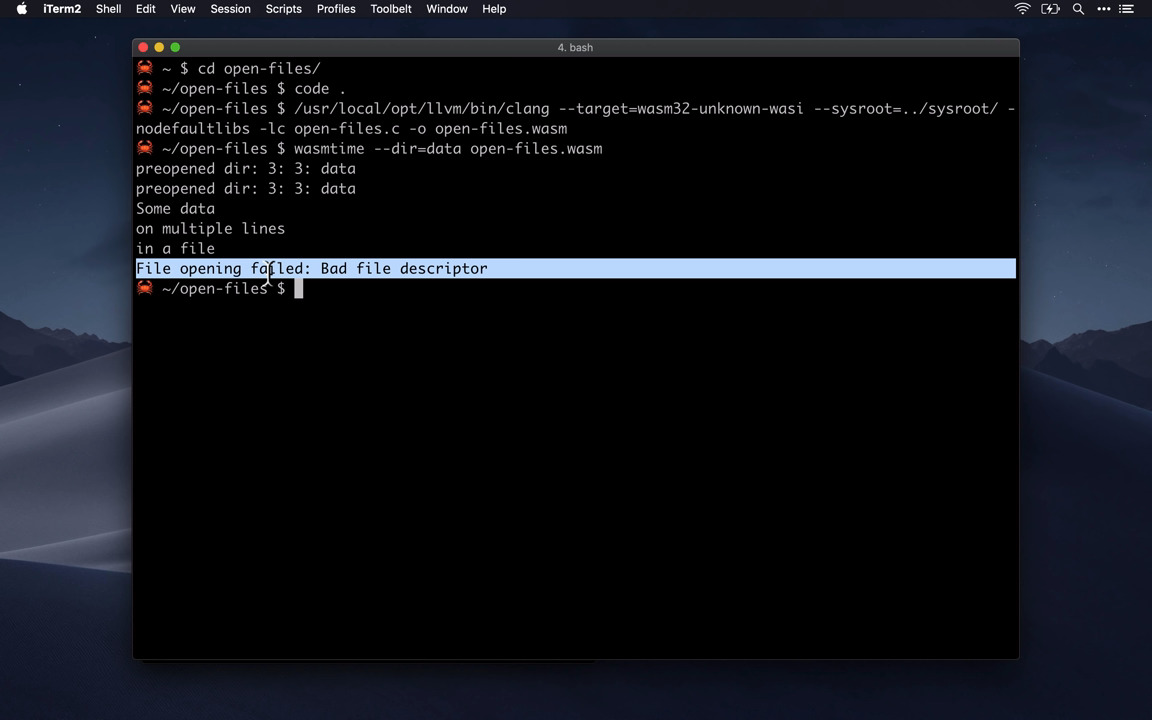This screenshot has width=1152, height=720.
Task: Click the terminal cursor block at the prompt
Action: pyautogui.click(x=298, y=289)
